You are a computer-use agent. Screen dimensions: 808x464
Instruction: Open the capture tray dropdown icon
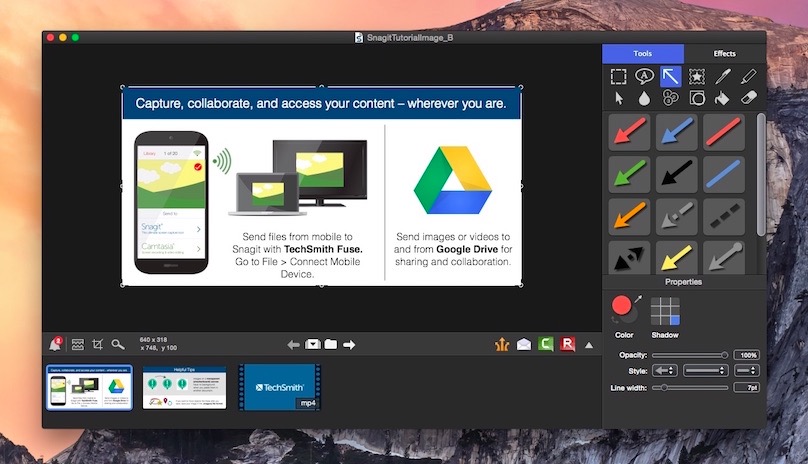coord(312,344)
